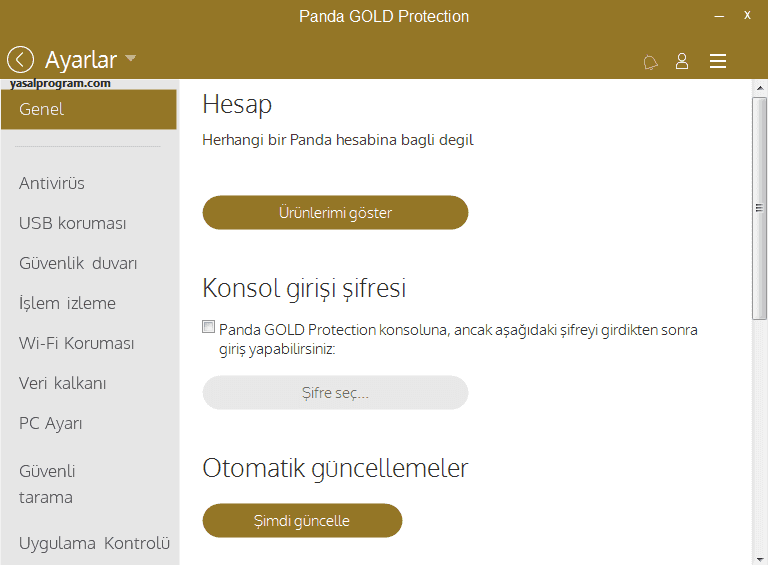This screenshot has width=768, height=565.
Task: Open the Antivirüs settings section
Action: [52, 183]
